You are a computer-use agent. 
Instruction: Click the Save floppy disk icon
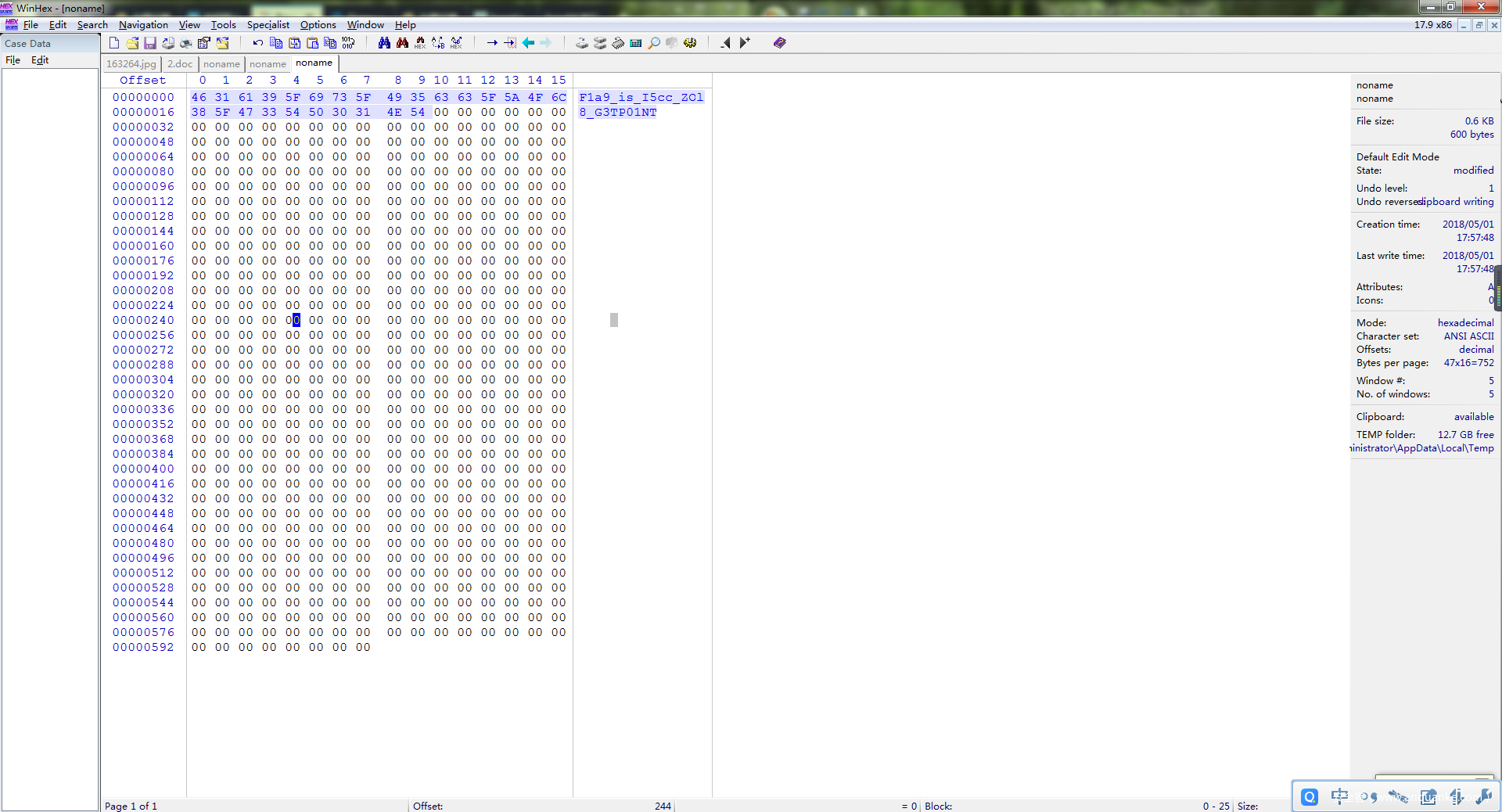pos(150,43)
